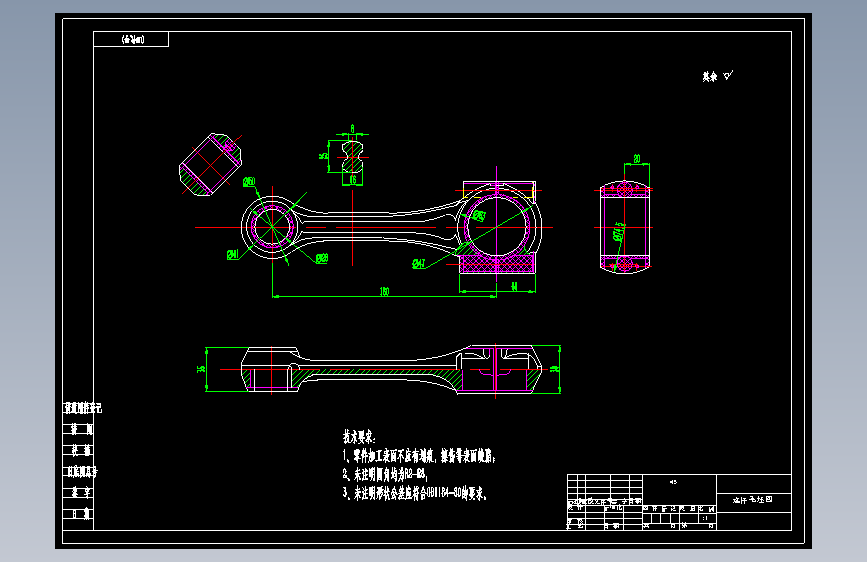Click note 2 about unmarked fillet radius
This screenshot has height=562, width=867.
(x=385, y=475)
